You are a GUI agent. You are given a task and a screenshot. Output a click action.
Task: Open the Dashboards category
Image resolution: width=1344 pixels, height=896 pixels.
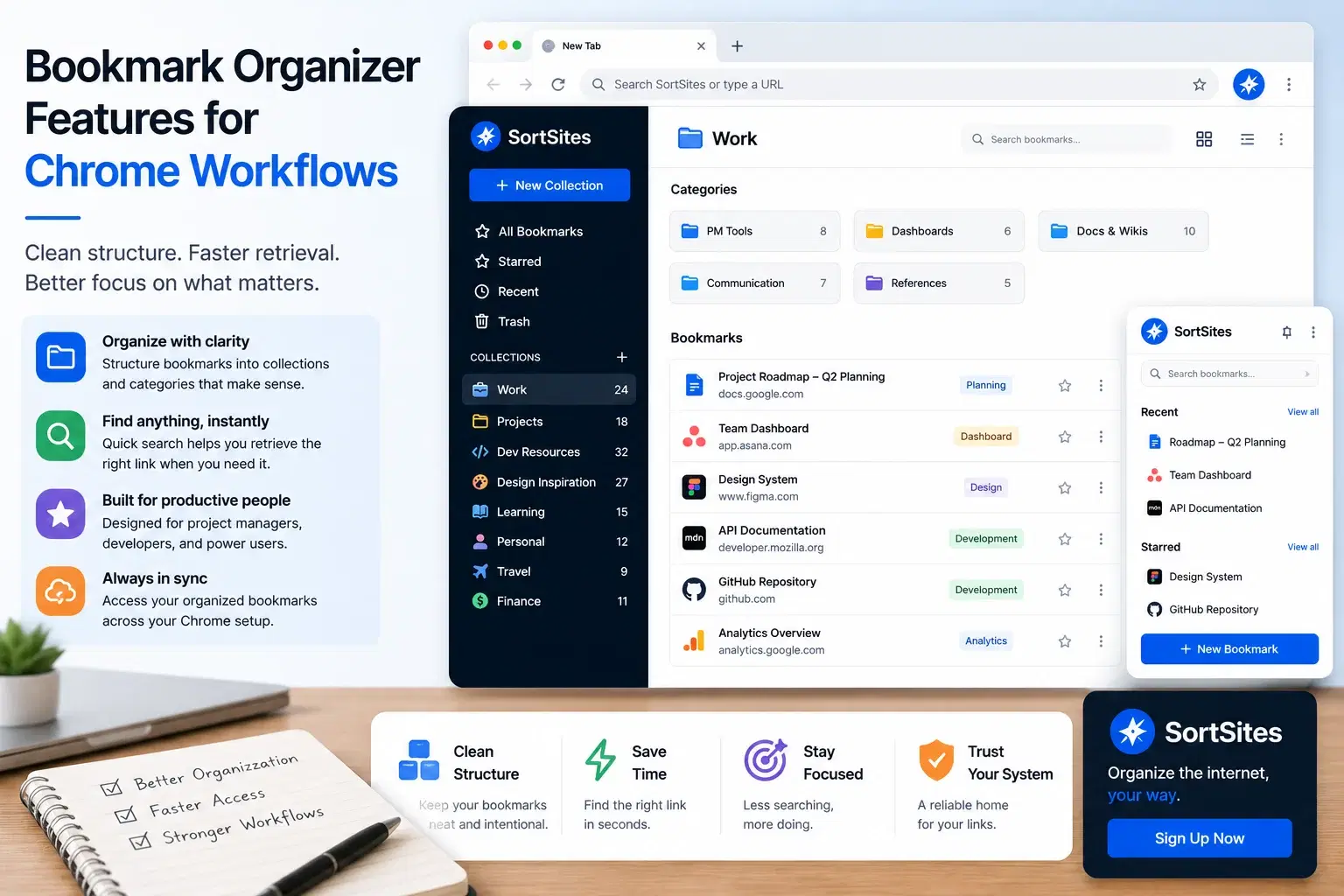tap(939, 231)
